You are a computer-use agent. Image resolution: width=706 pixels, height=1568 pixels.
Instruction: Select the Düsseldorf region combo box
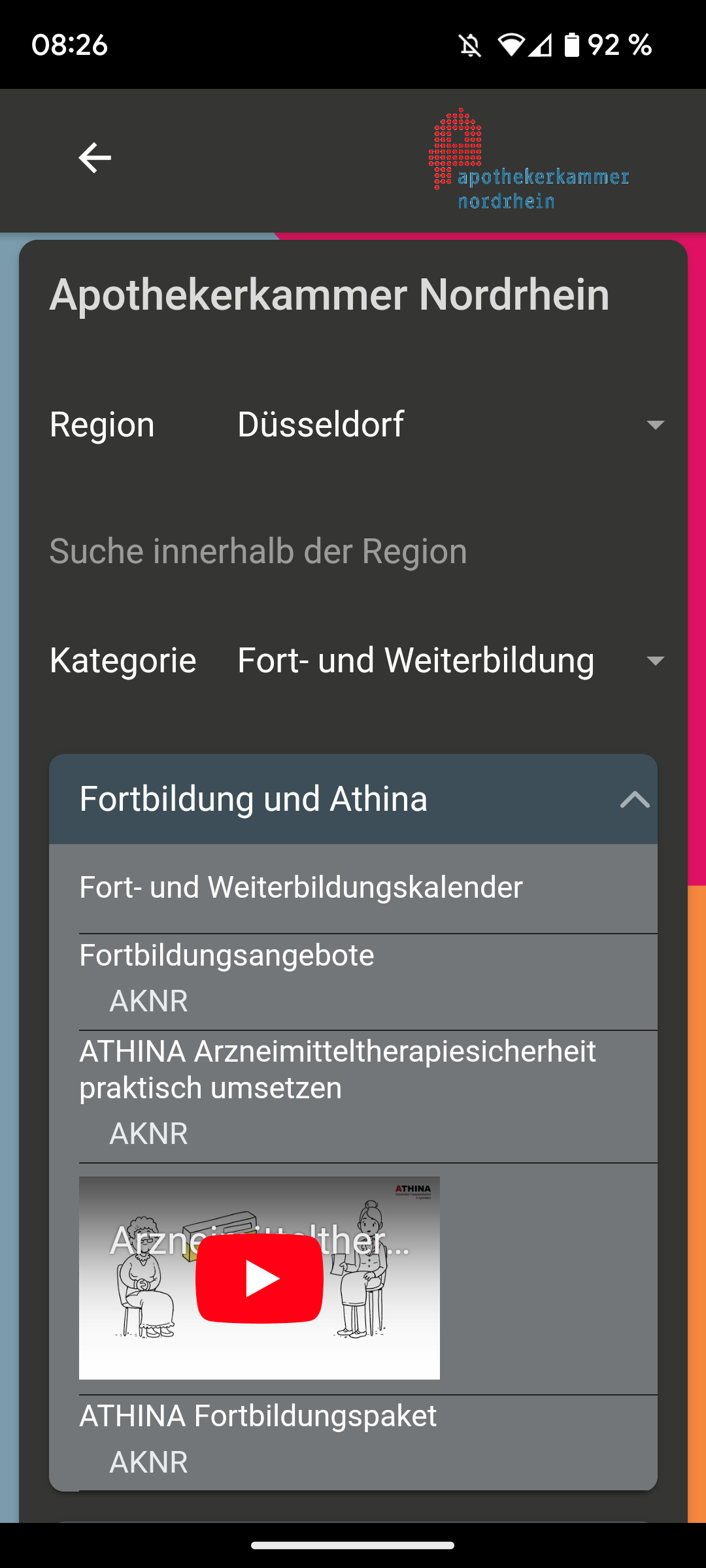[x=451, y=425]
